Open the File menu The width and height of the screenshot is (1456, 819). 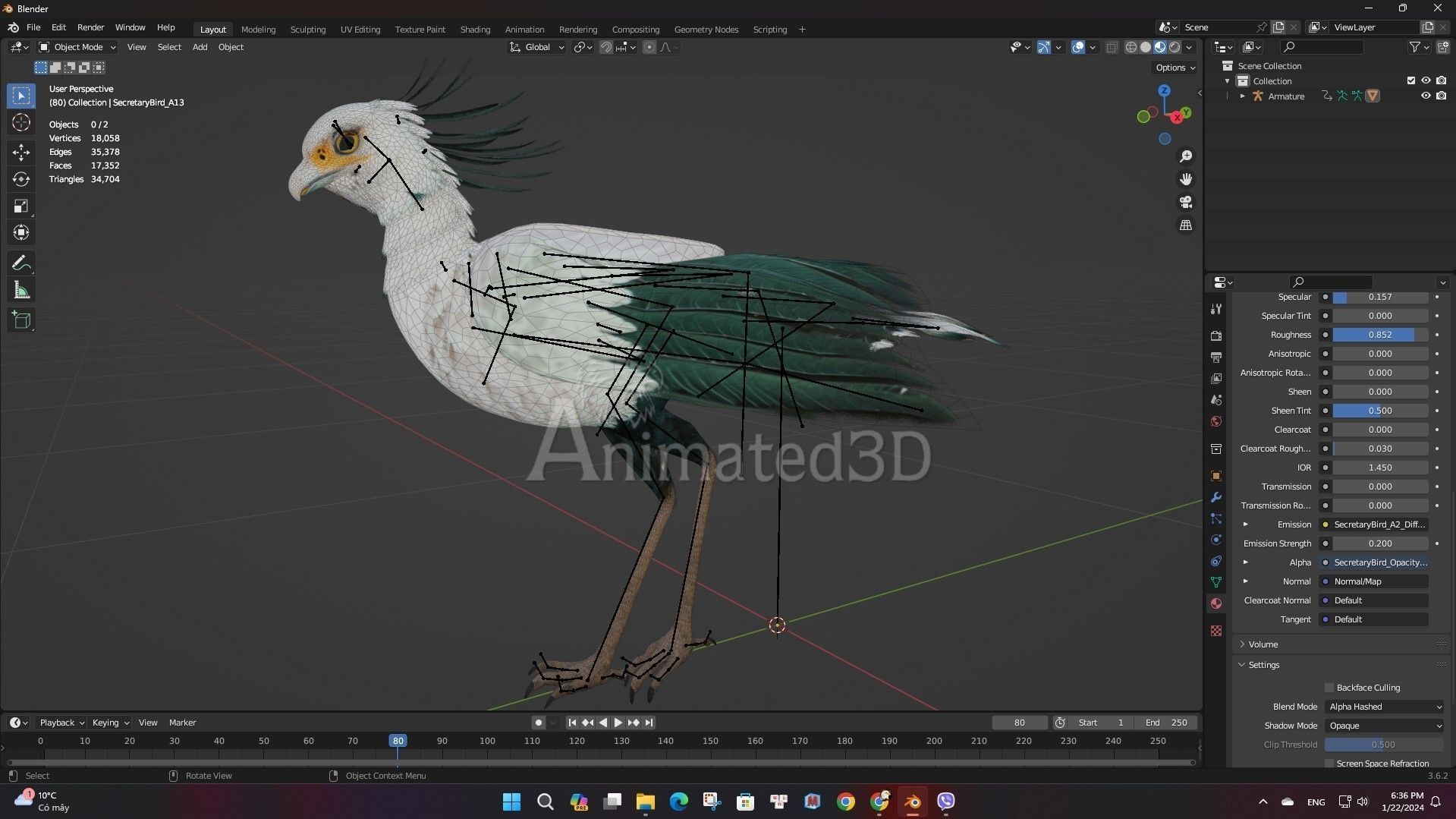point(33,27)
